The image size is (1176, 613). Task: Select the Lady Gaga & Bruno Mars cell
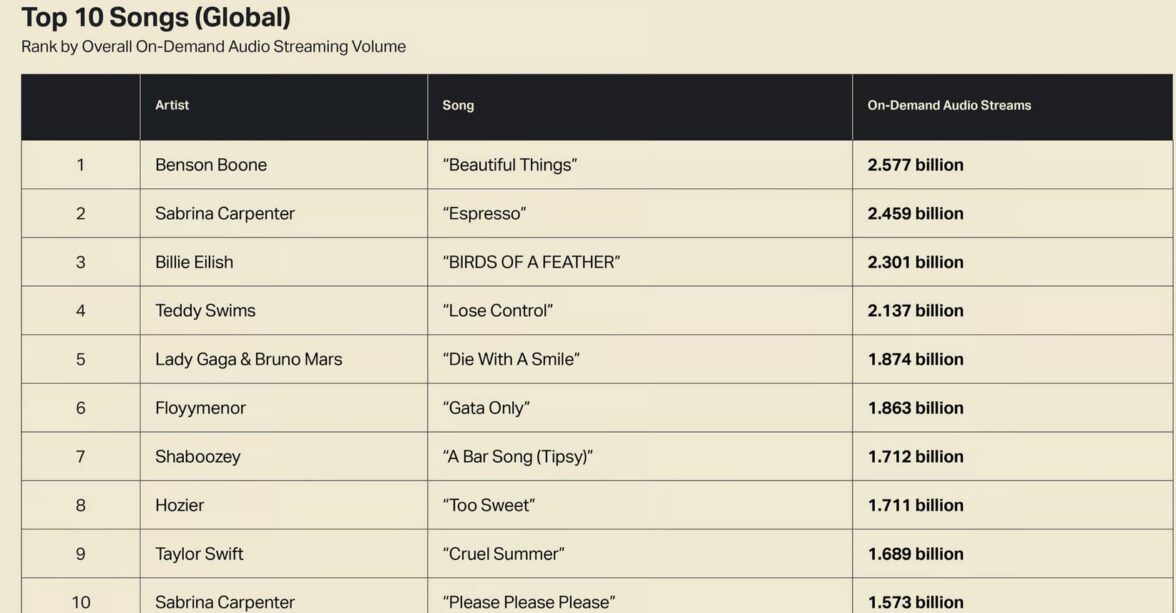[x=248, y=359]
